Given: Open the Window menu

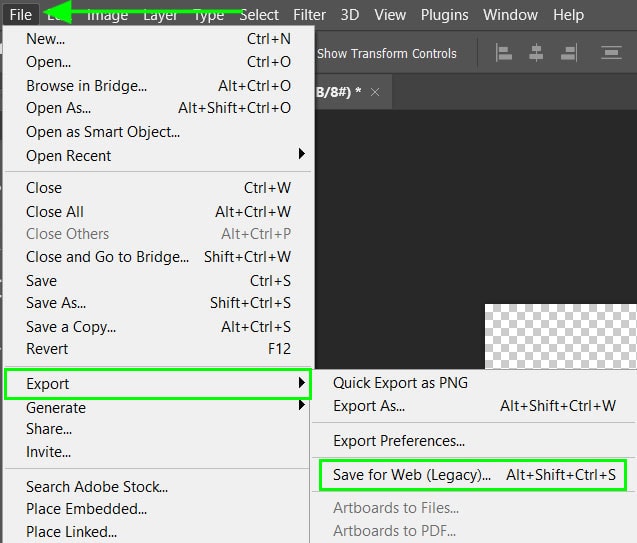Looking at the screenshot, I should click(510, 15).
